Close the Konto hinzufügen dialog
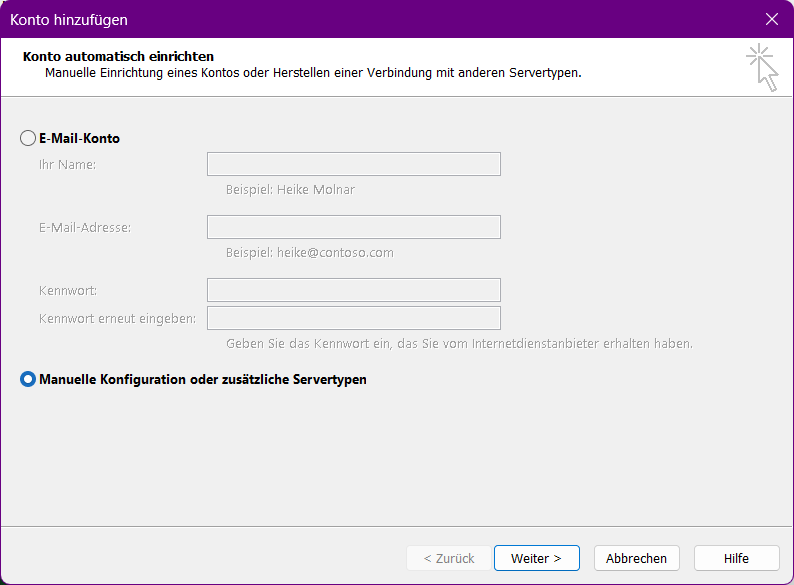The width and height of the screenshot is (794, 585). pos(771,19)
